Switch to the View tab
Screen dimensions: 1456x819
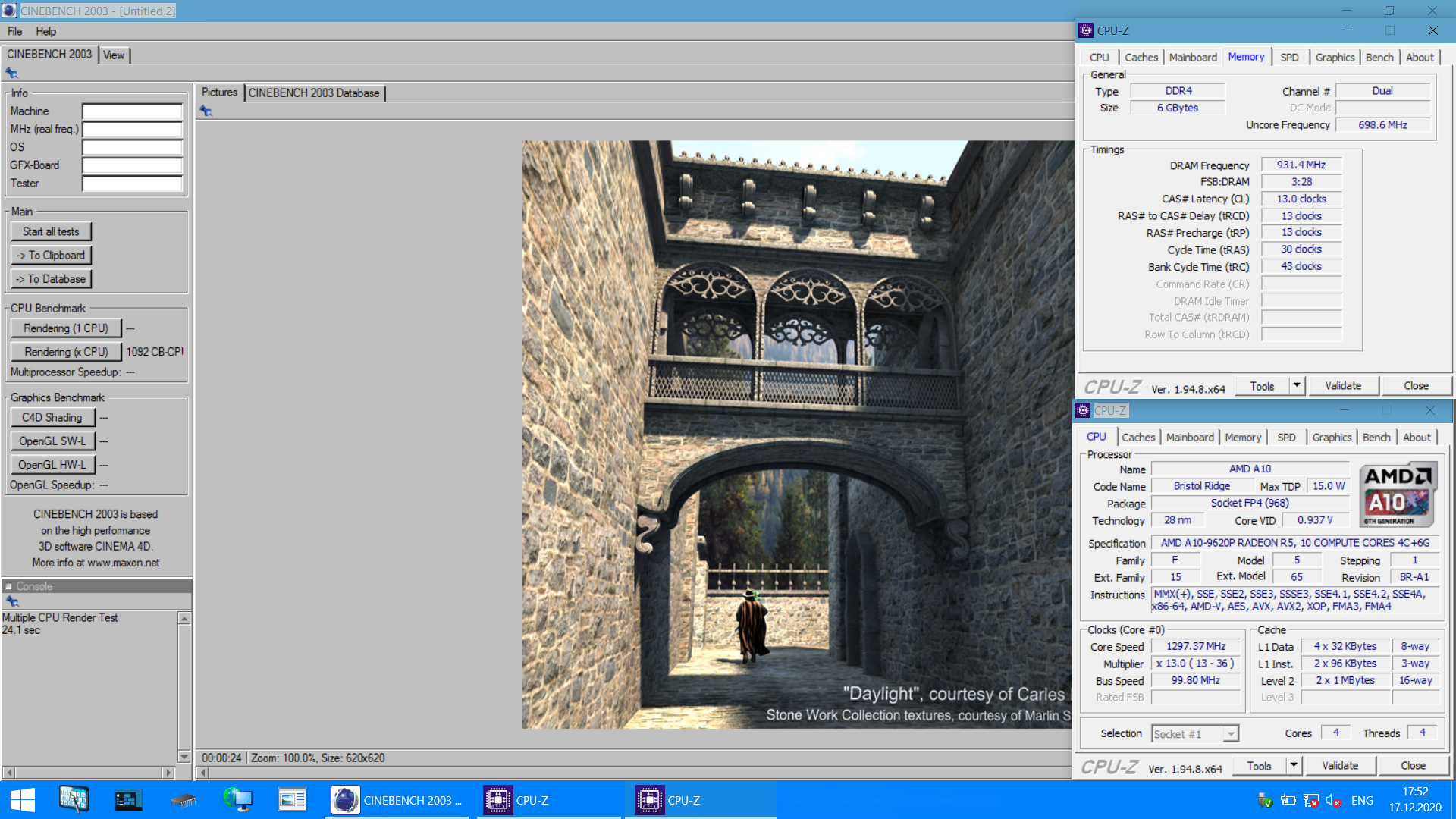114,55
